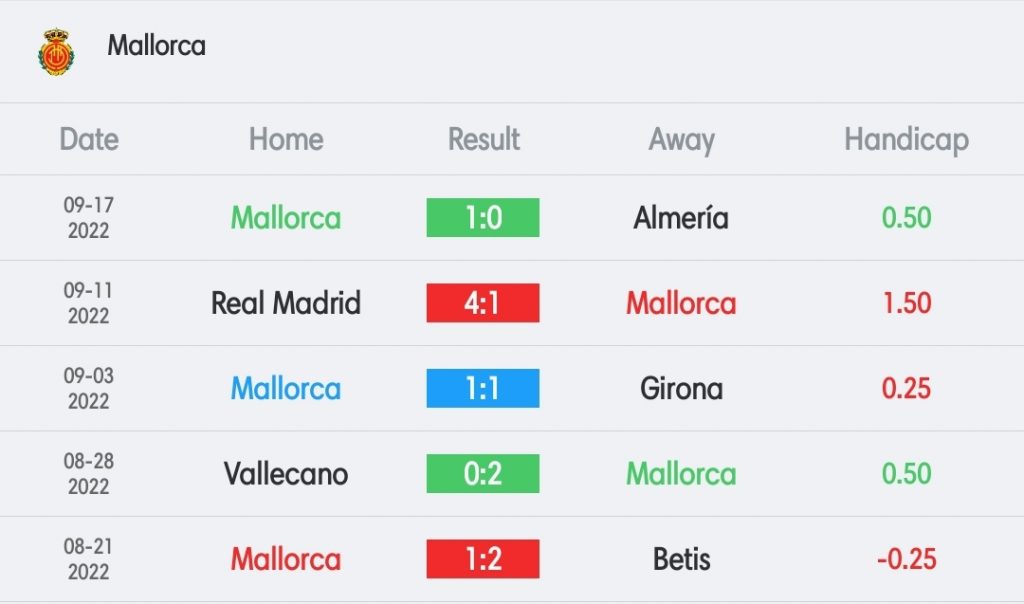The width and height of the screenshot is (1024, 604).
Task: Click the Result column header
Action: [483, 139]
